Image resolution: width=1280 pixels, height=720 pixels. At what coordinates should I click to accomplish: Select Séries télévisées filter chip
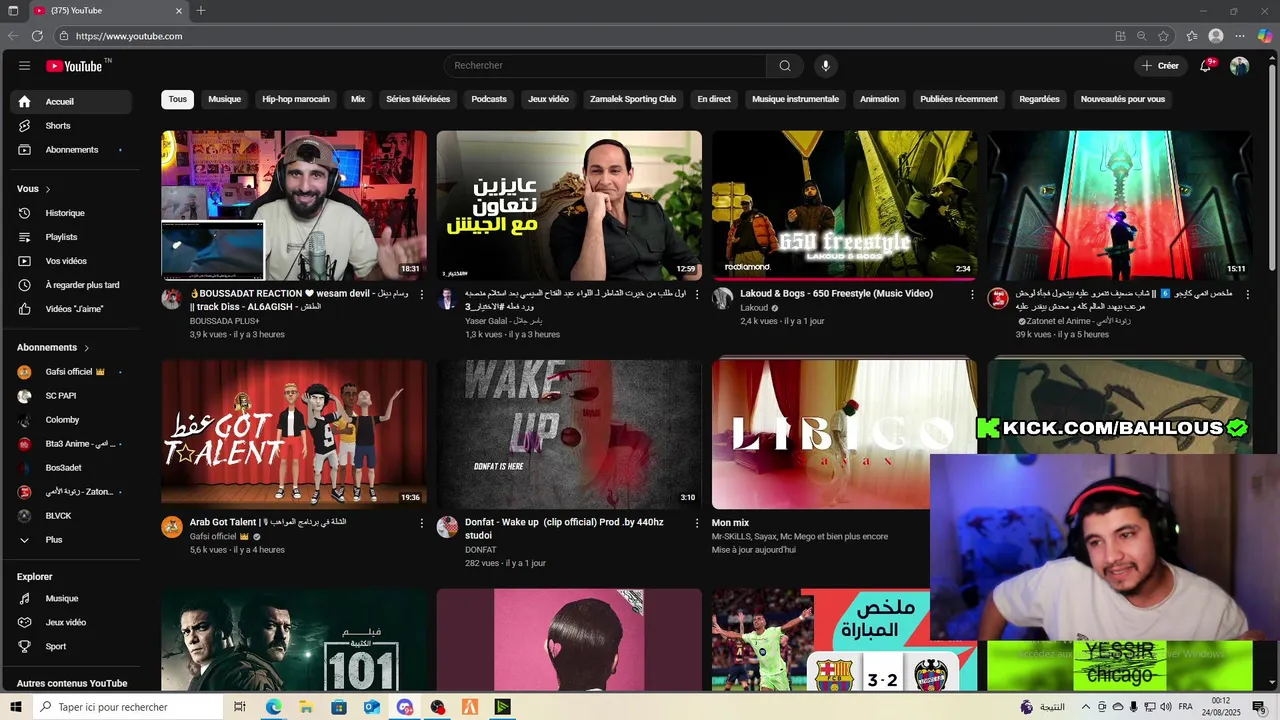pyautogui.click(x=418, y=100)
